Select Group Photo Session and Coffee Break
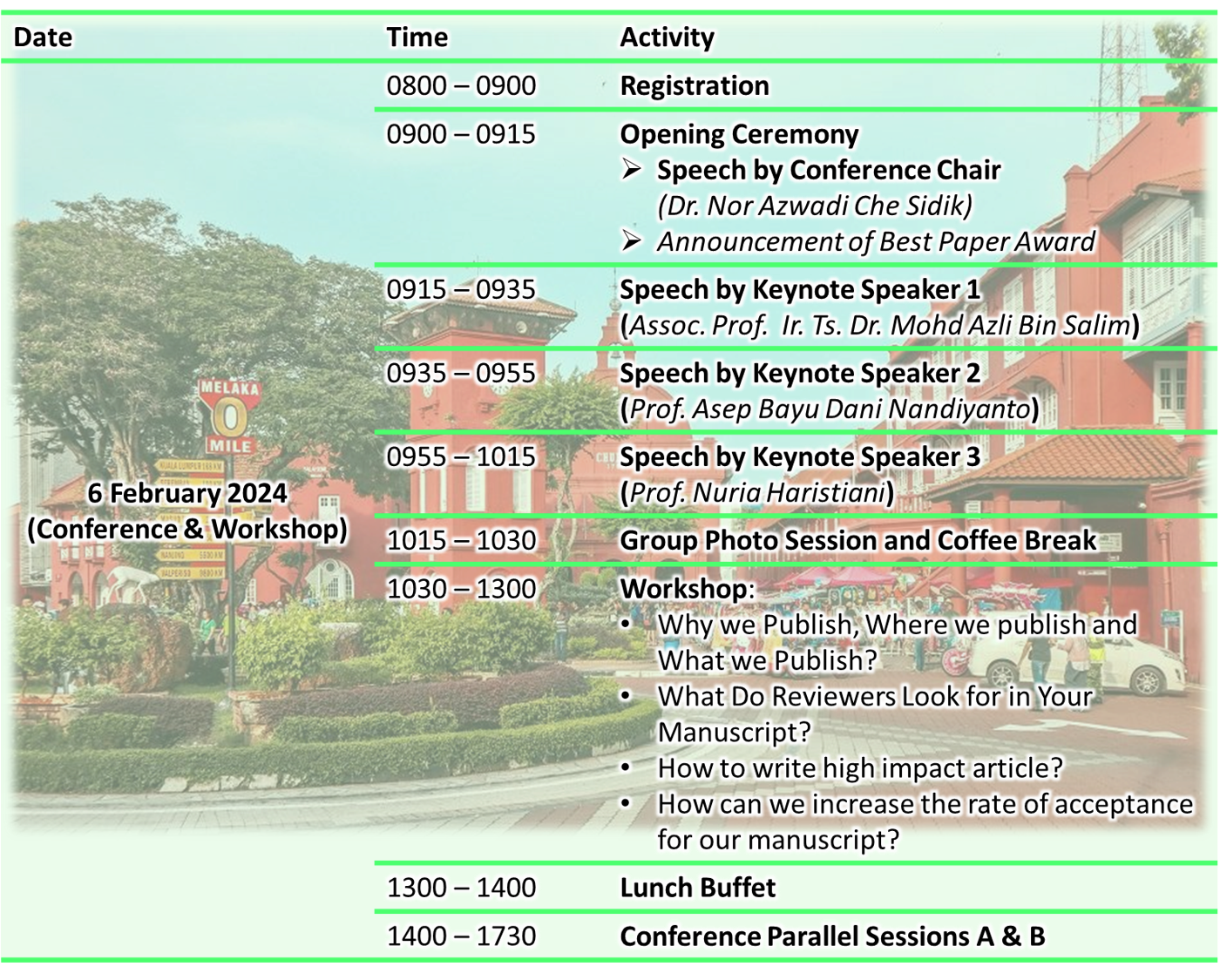1220x980 pixels. click(857, 540)
